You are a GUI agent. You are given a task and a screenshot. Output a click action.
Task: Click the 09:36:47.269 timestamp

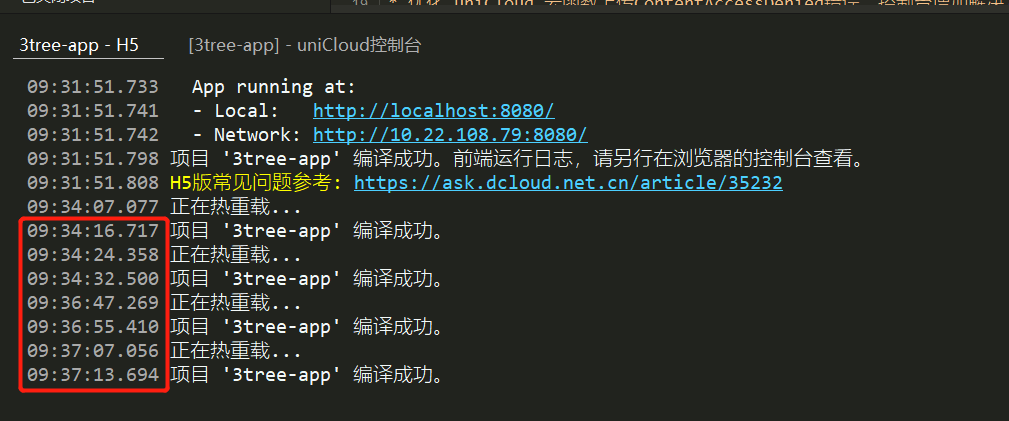point(93,303)
